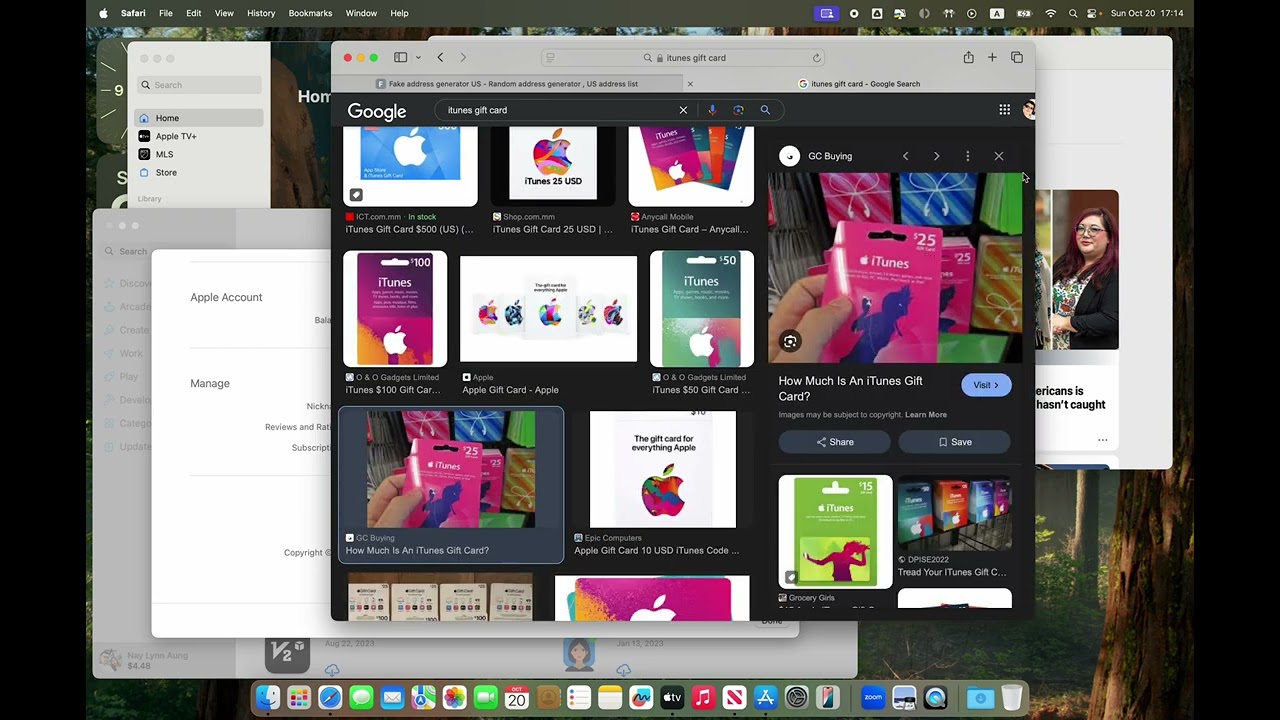Open Spotlight search in menu bar
The image size is (1280, 720).
coord(1073,13)
